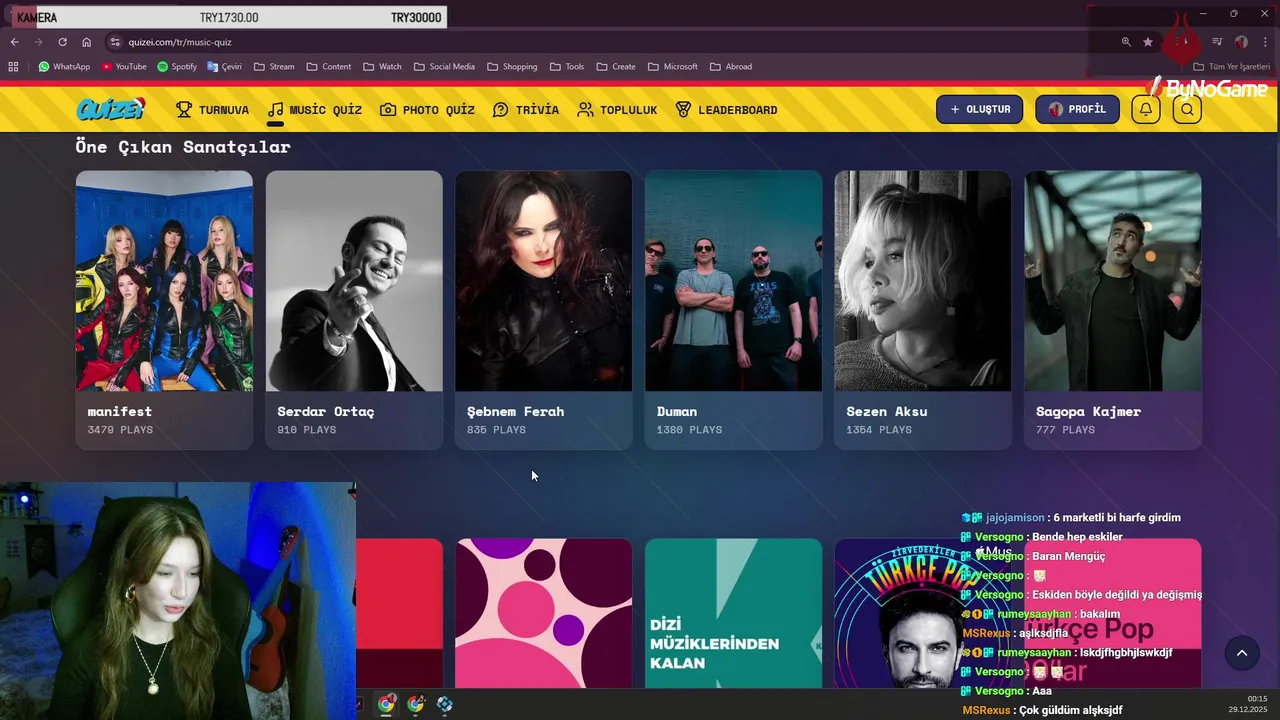Open the Profil button

coord(1077,109)
